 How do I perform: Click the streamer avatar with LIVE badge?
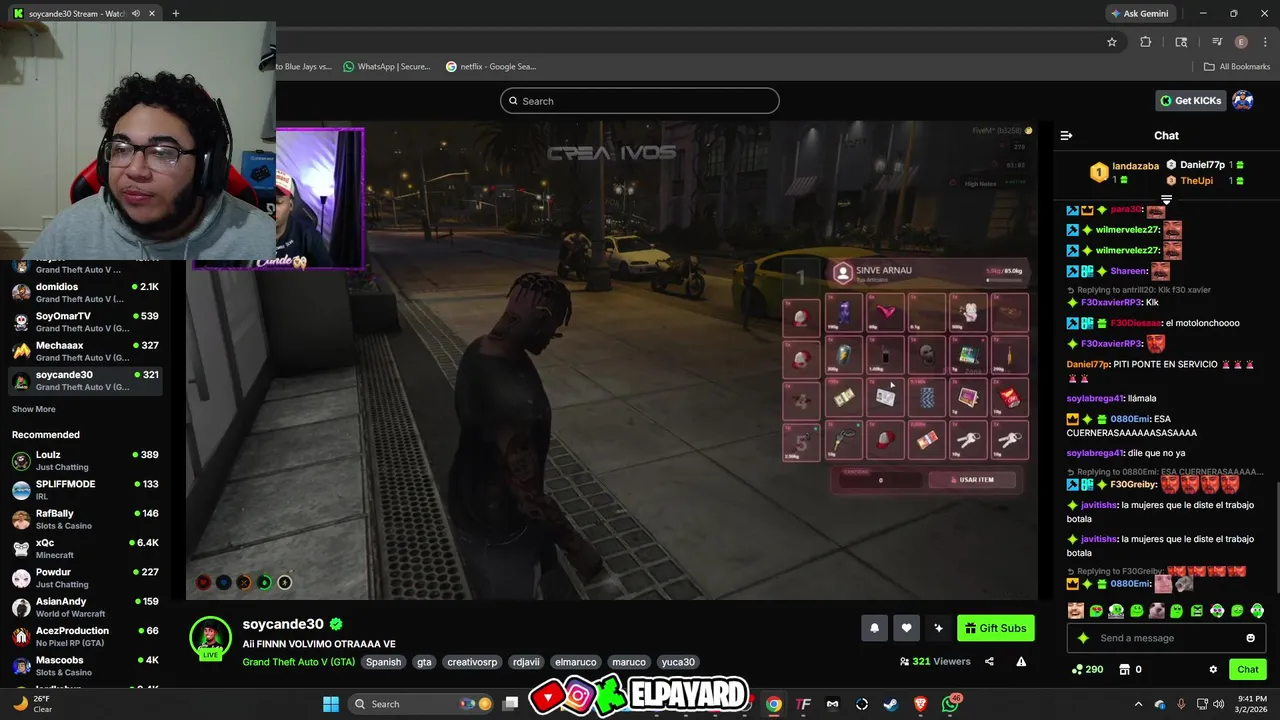tap(210, 639)
